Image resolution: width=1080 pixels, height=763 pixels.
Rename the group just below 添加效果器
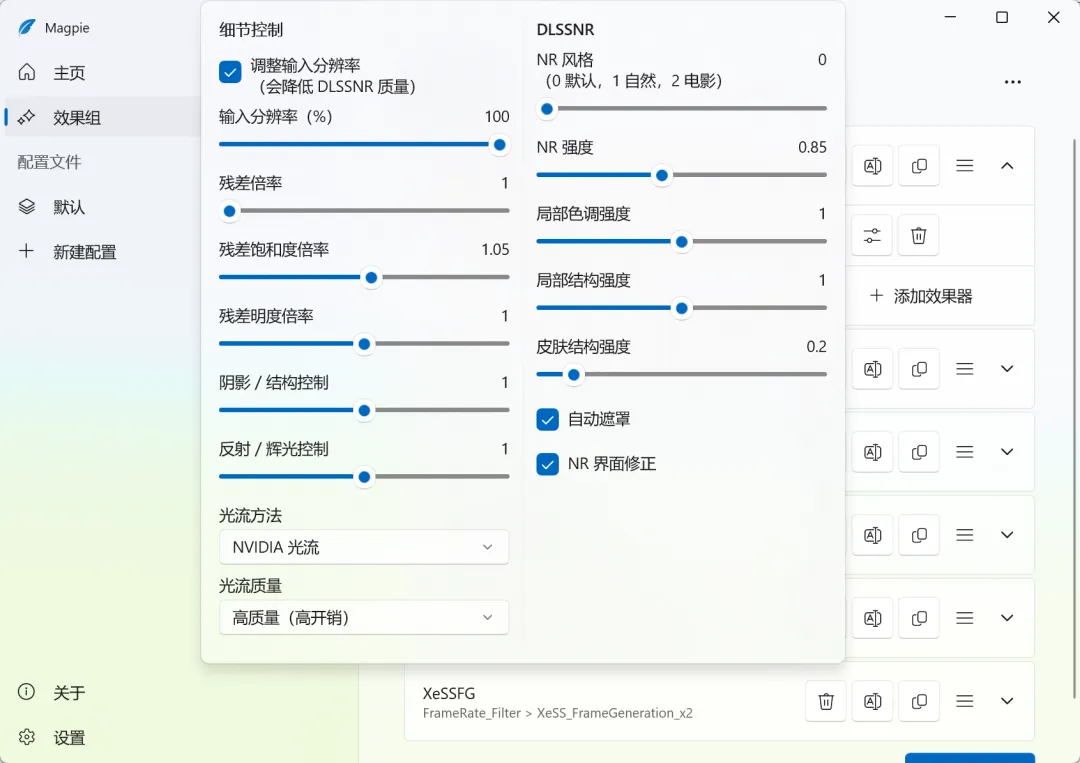click(873, 369)
